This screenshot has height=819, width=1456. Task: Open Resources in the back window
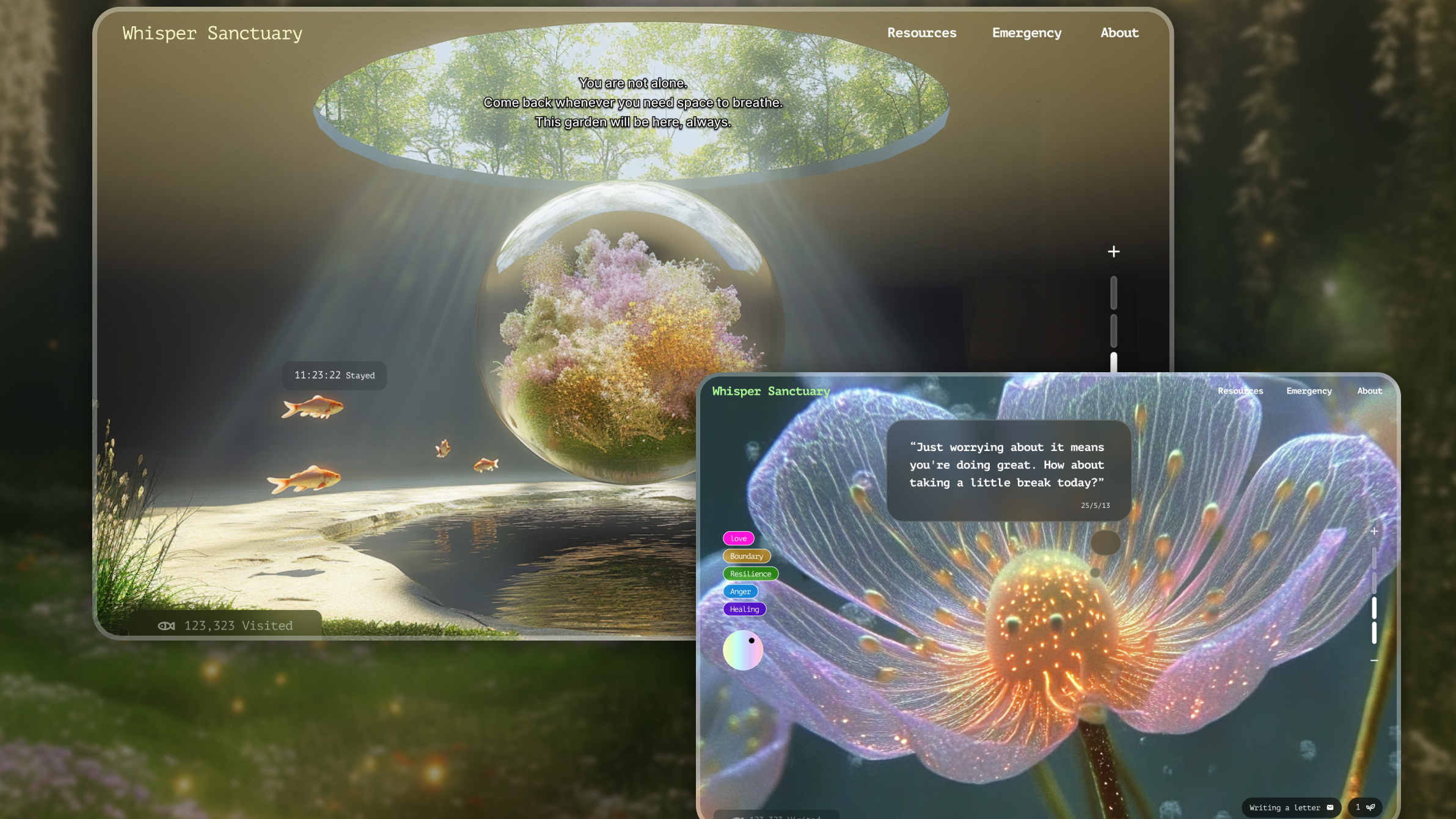[x=921, y=33]
